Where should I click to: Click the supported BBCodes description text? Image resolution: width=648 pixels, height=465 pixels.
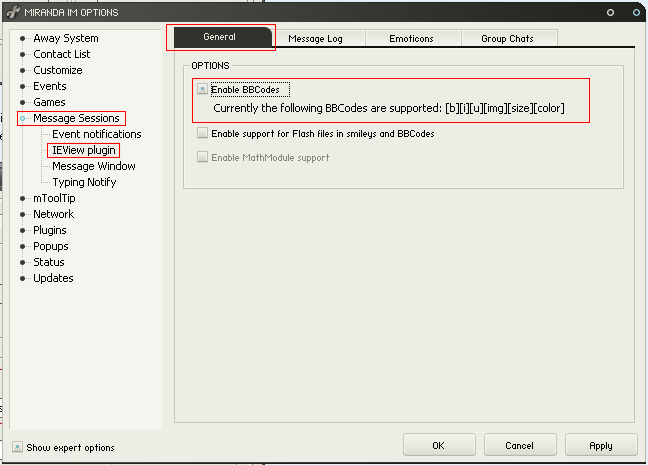(389, 108)
